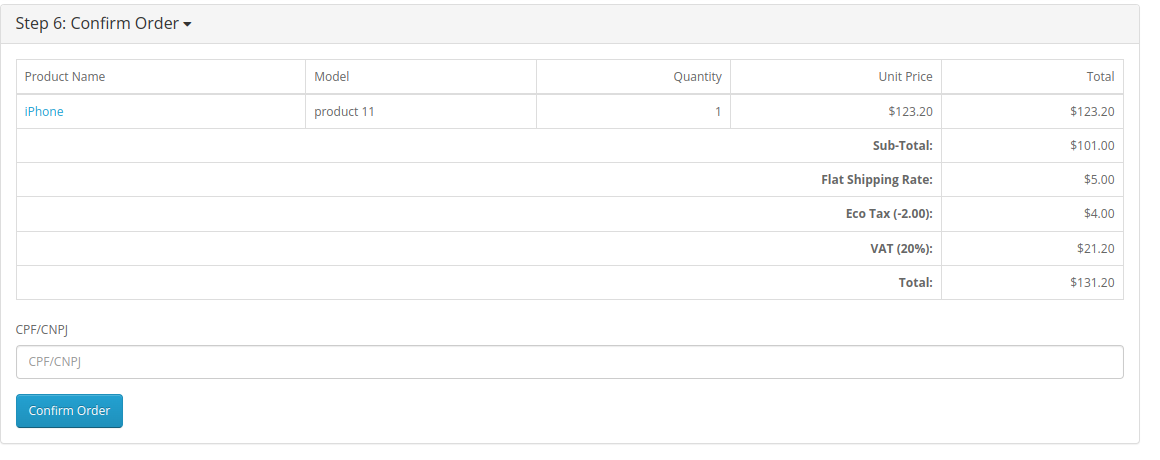Click the caret arrow beside Step 6 heading

point(187,25)
